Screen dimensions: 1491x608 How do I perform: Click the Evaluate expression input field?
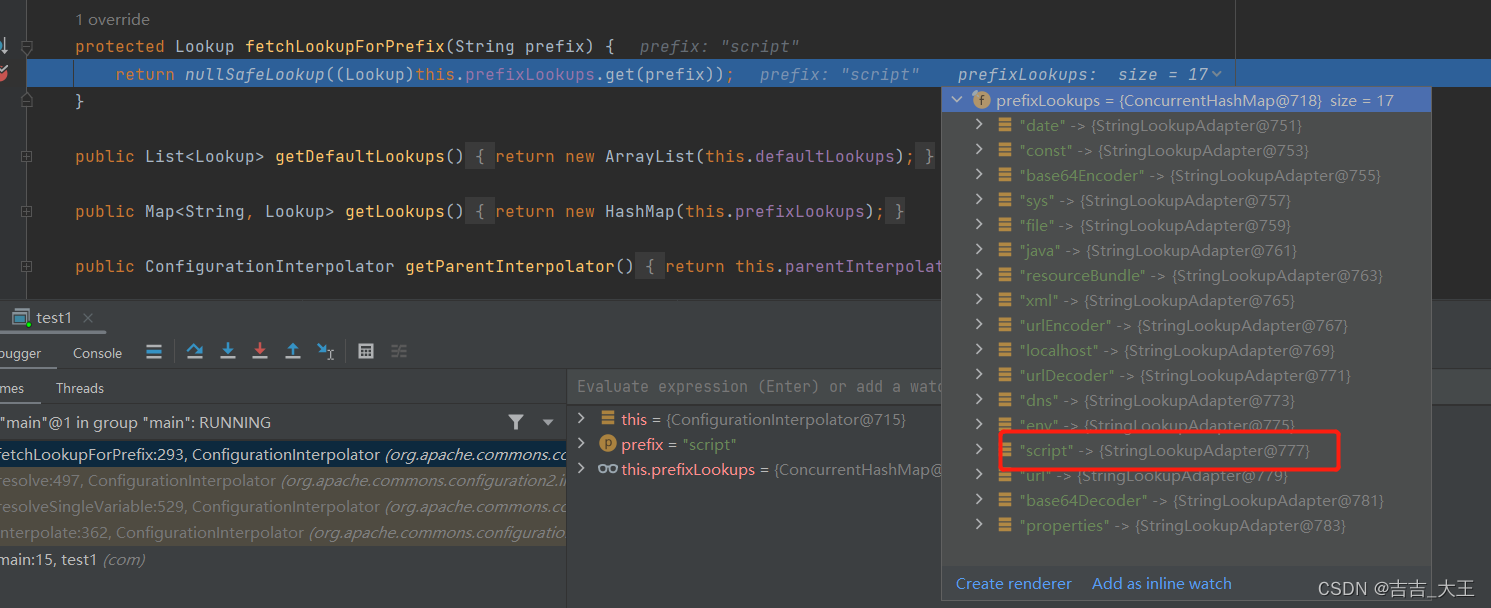click(750, 387)
